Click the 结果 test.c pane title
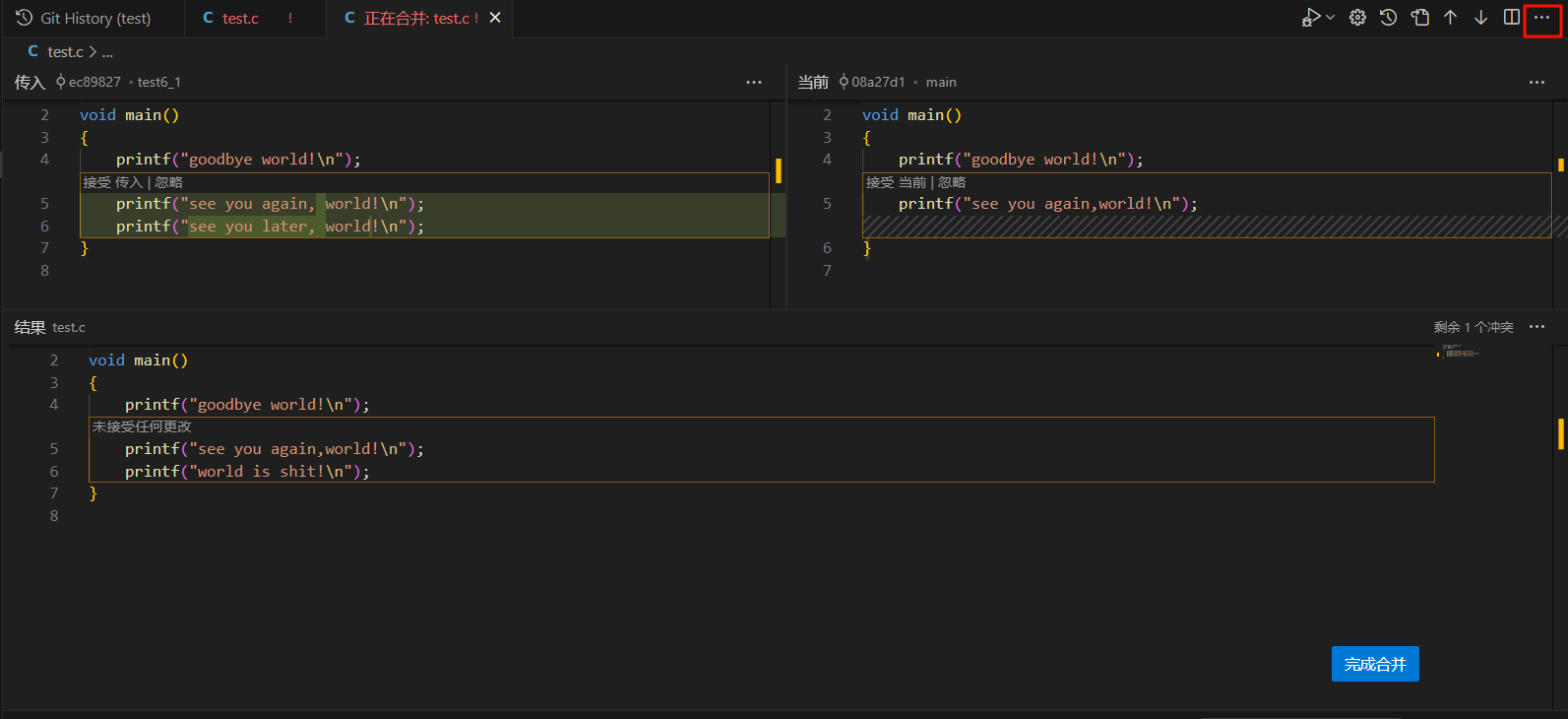The width and height of the screenshot is (1568, 719). pyautogui.click(x=49, y=327)
